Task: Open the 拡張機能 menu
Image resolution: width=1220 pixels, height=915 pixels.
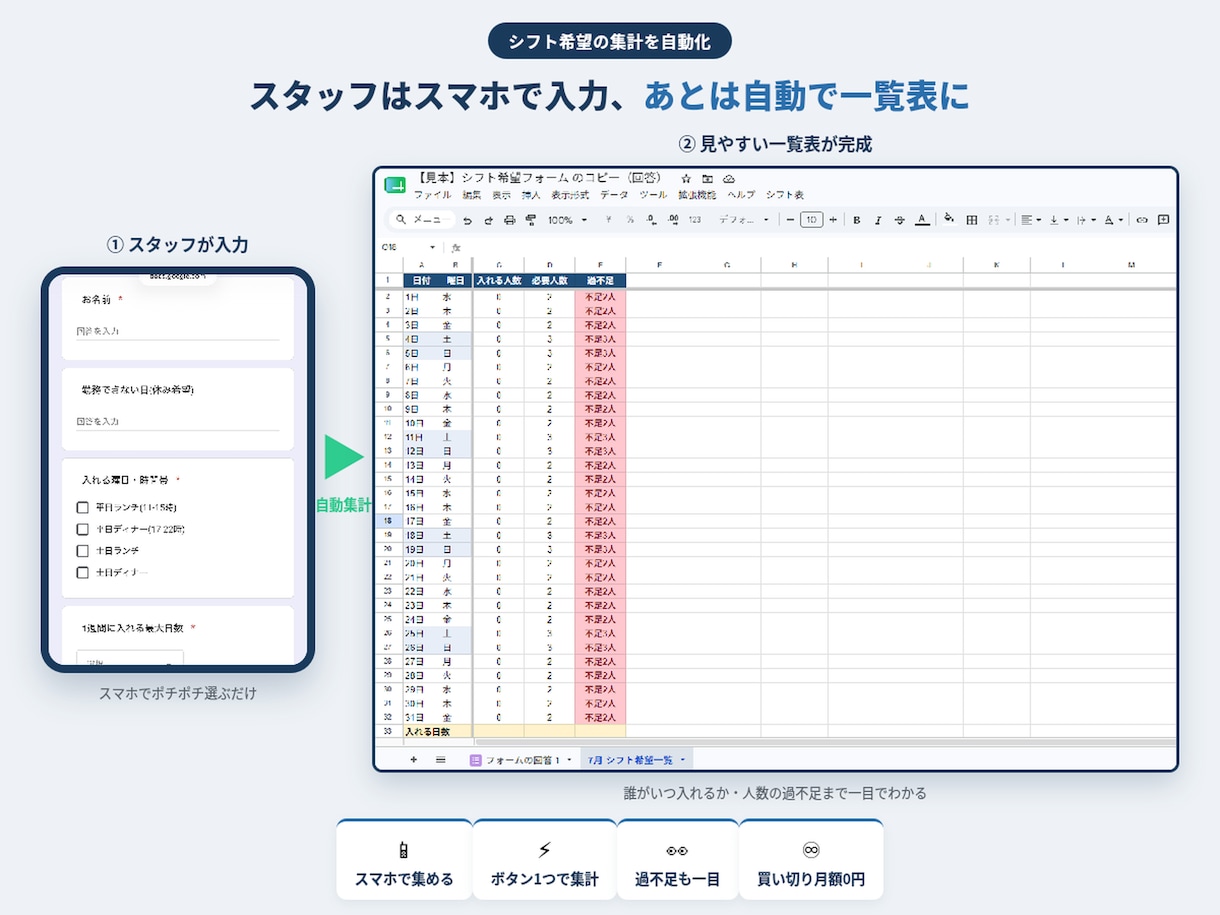Action: click(697, 195)
